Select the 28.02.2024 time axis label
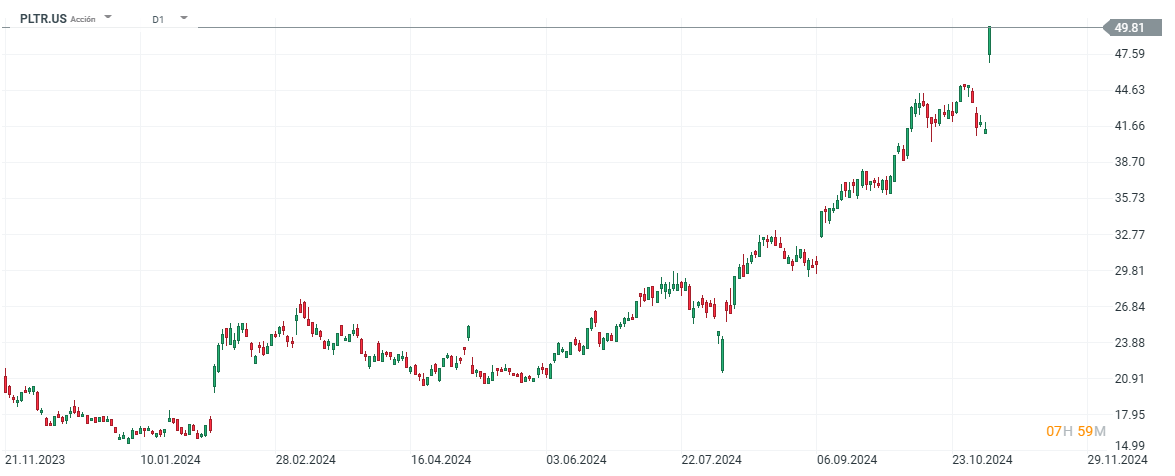 point(306,460)
